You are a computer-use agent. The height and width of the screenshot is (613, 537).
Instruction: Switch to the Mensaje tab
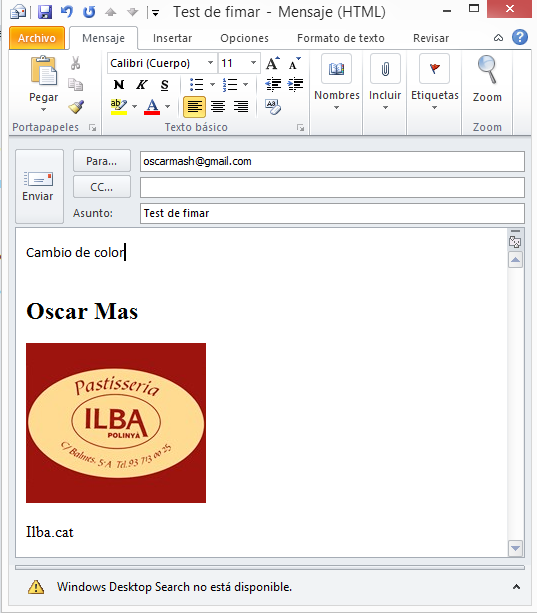point(103,38)
